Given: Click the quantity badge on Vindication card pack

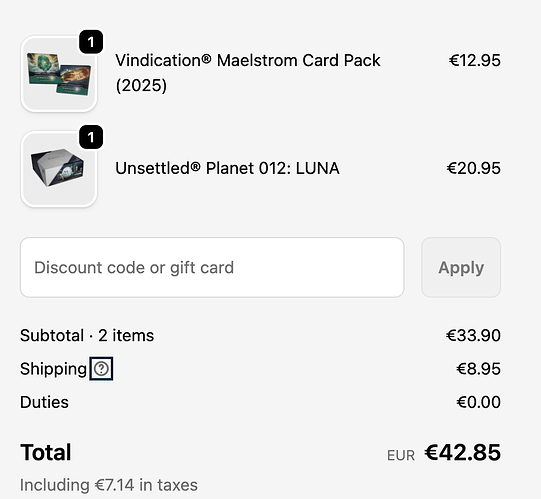Looking at the screenshot, I should pos(91,42).
